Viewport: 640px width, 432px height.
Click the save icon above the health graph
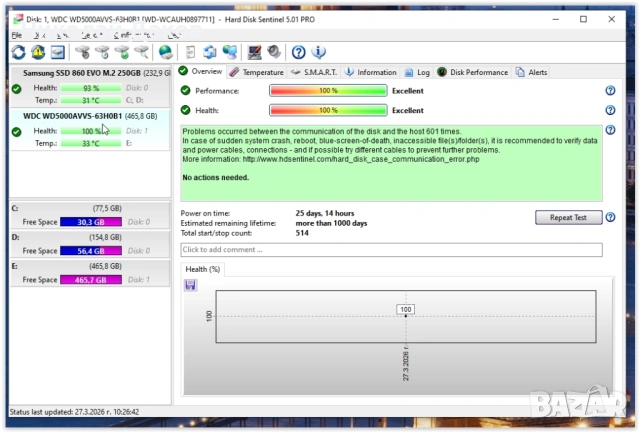[191, 286]
